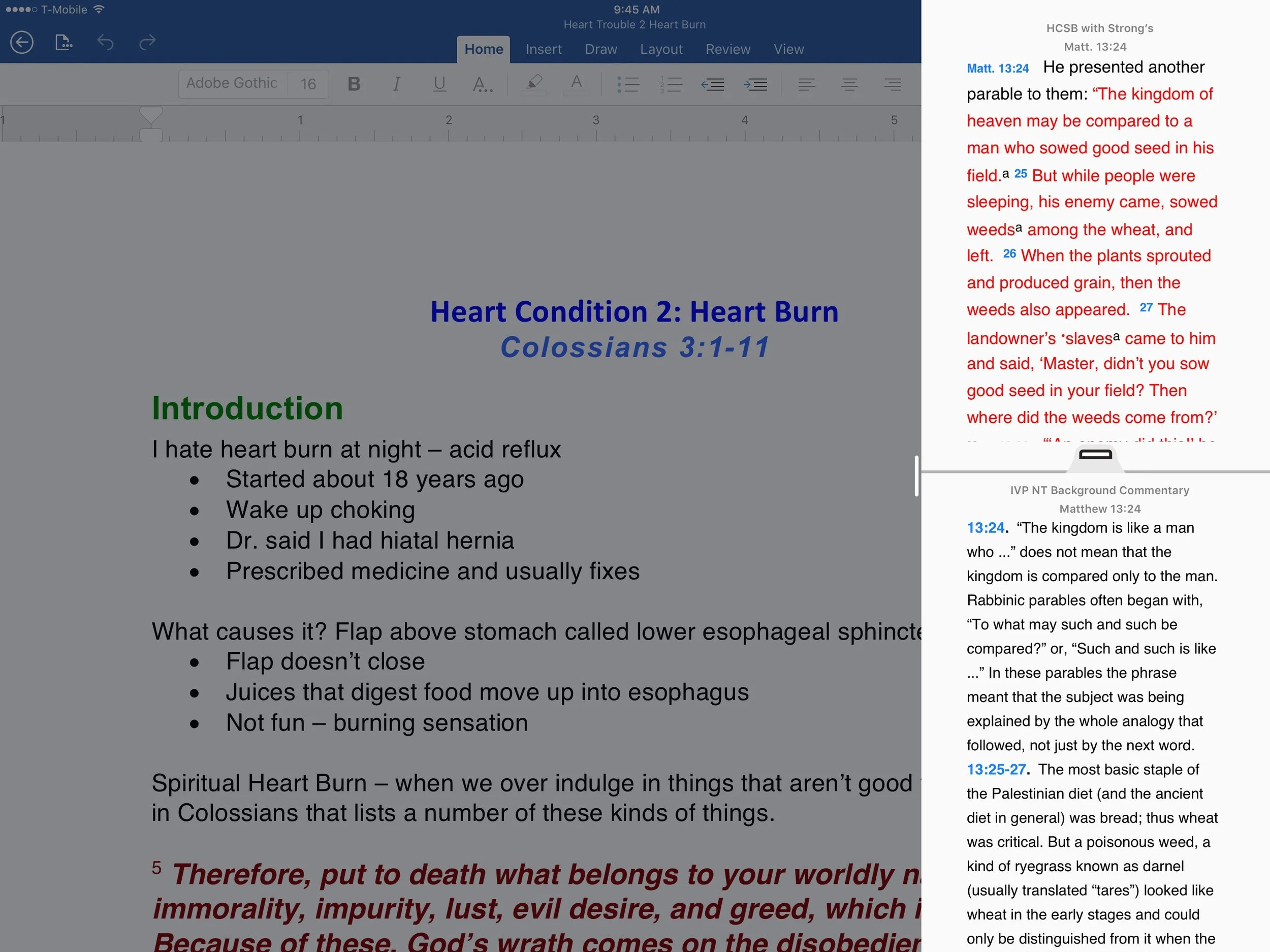
Task: Insert a bulleted list
Action: [627, 84]
